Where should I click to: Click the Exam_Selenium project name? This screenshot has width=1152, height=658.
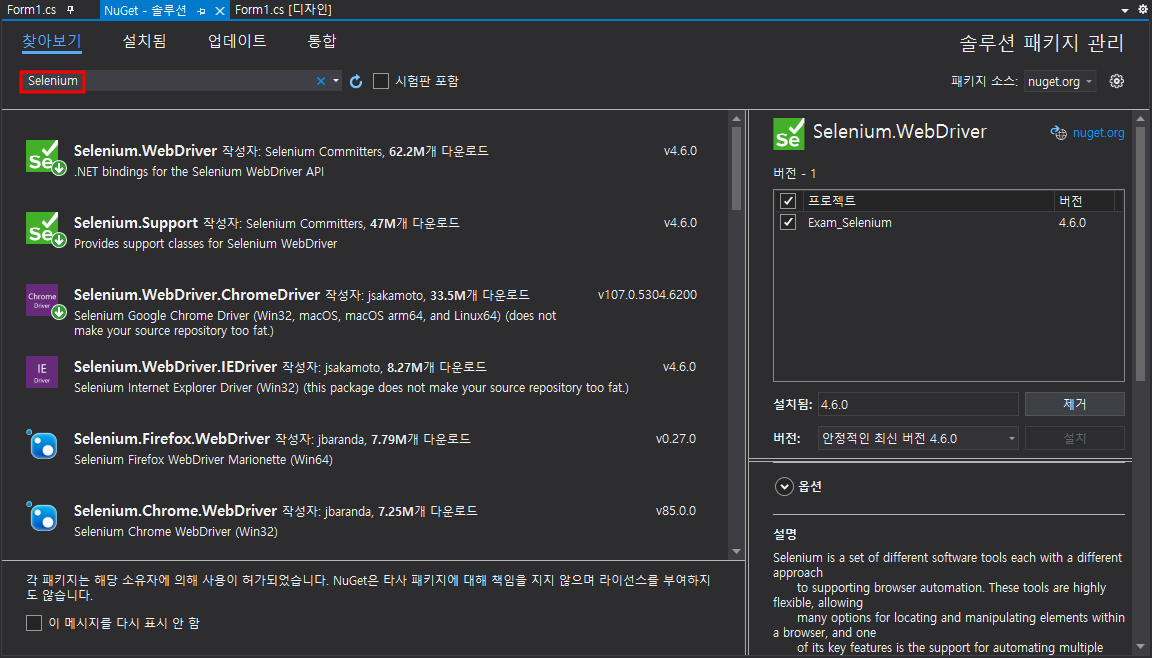850,223
